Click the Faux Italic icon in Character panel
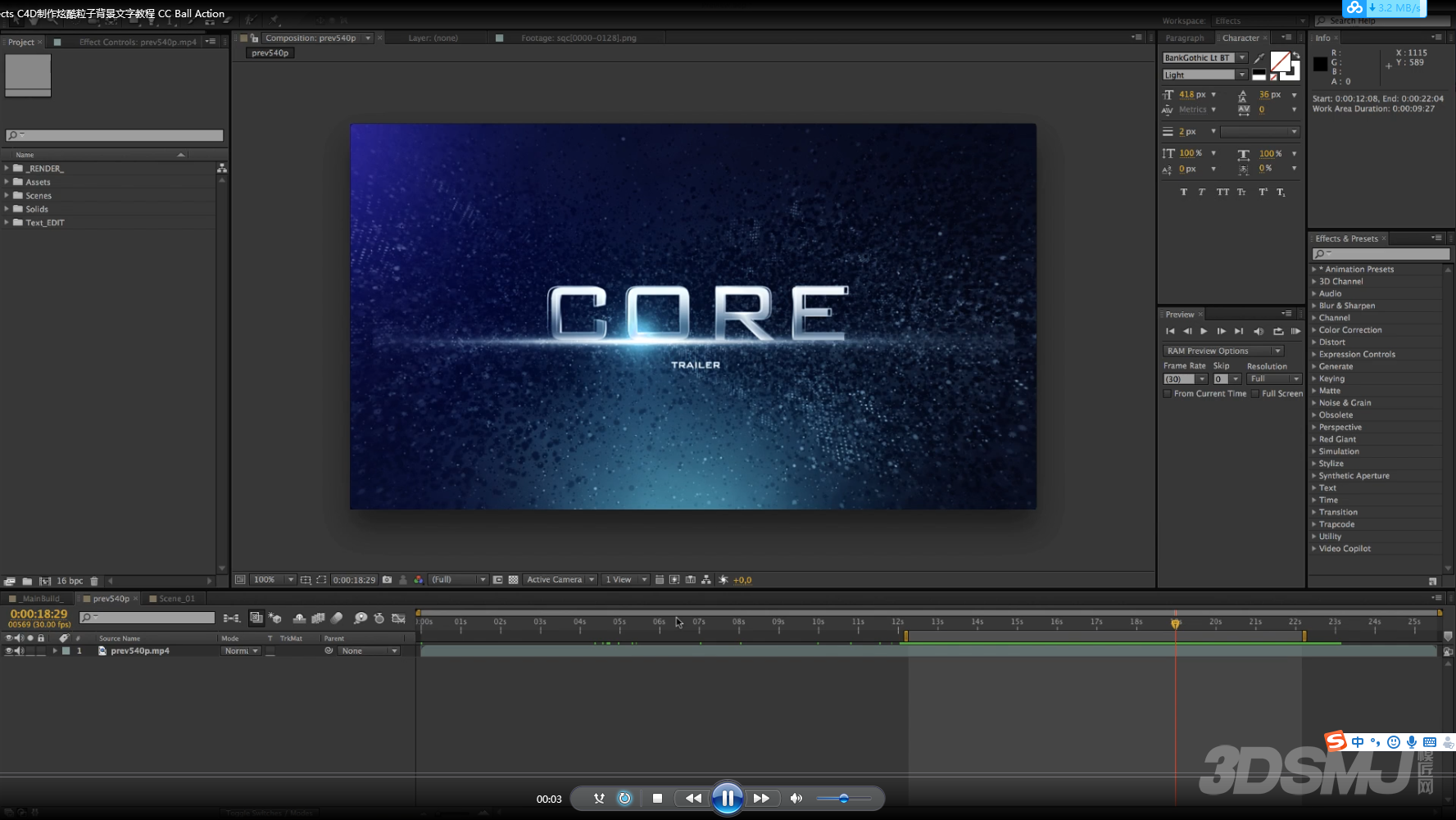Viewport: 1456px width, 820px height. [1202, 192]
